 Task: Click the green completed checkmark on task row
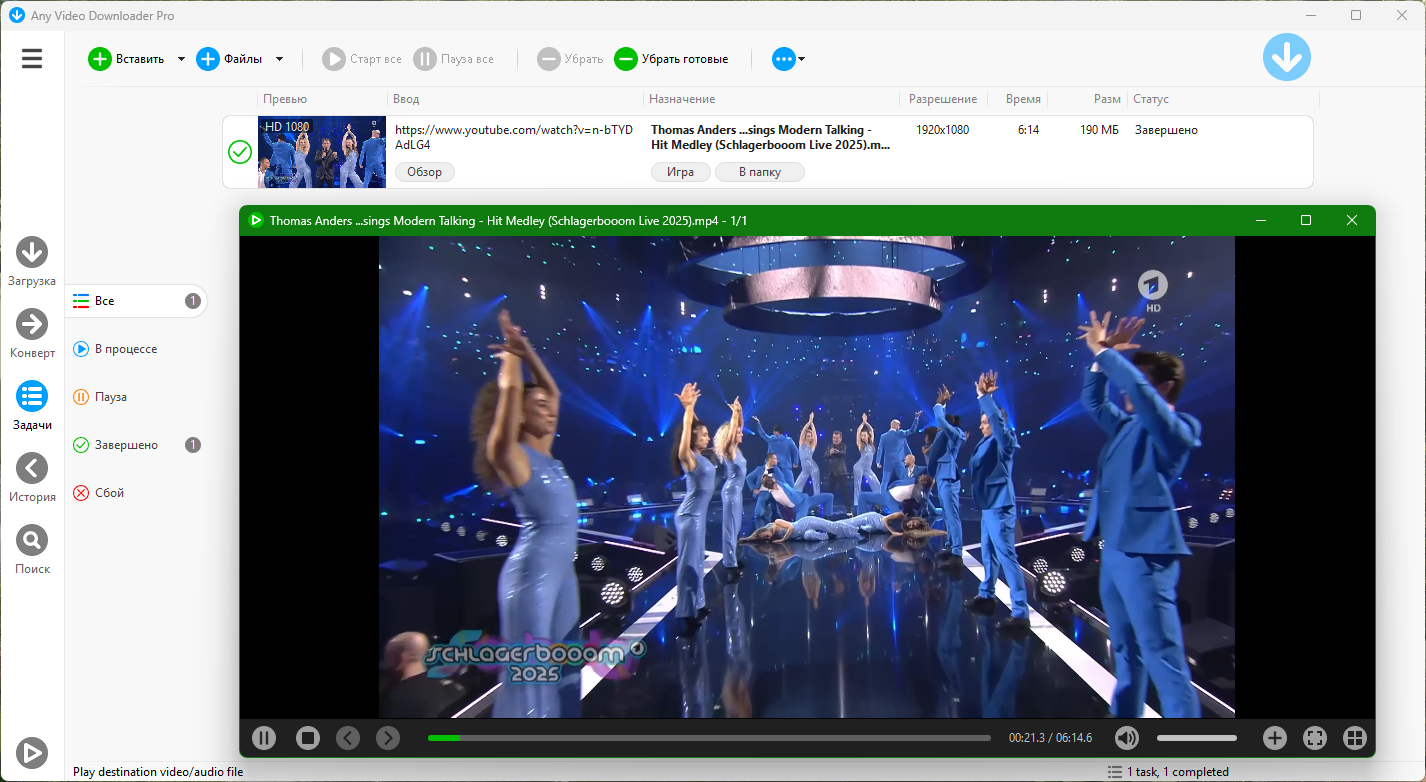click(240, 152)
